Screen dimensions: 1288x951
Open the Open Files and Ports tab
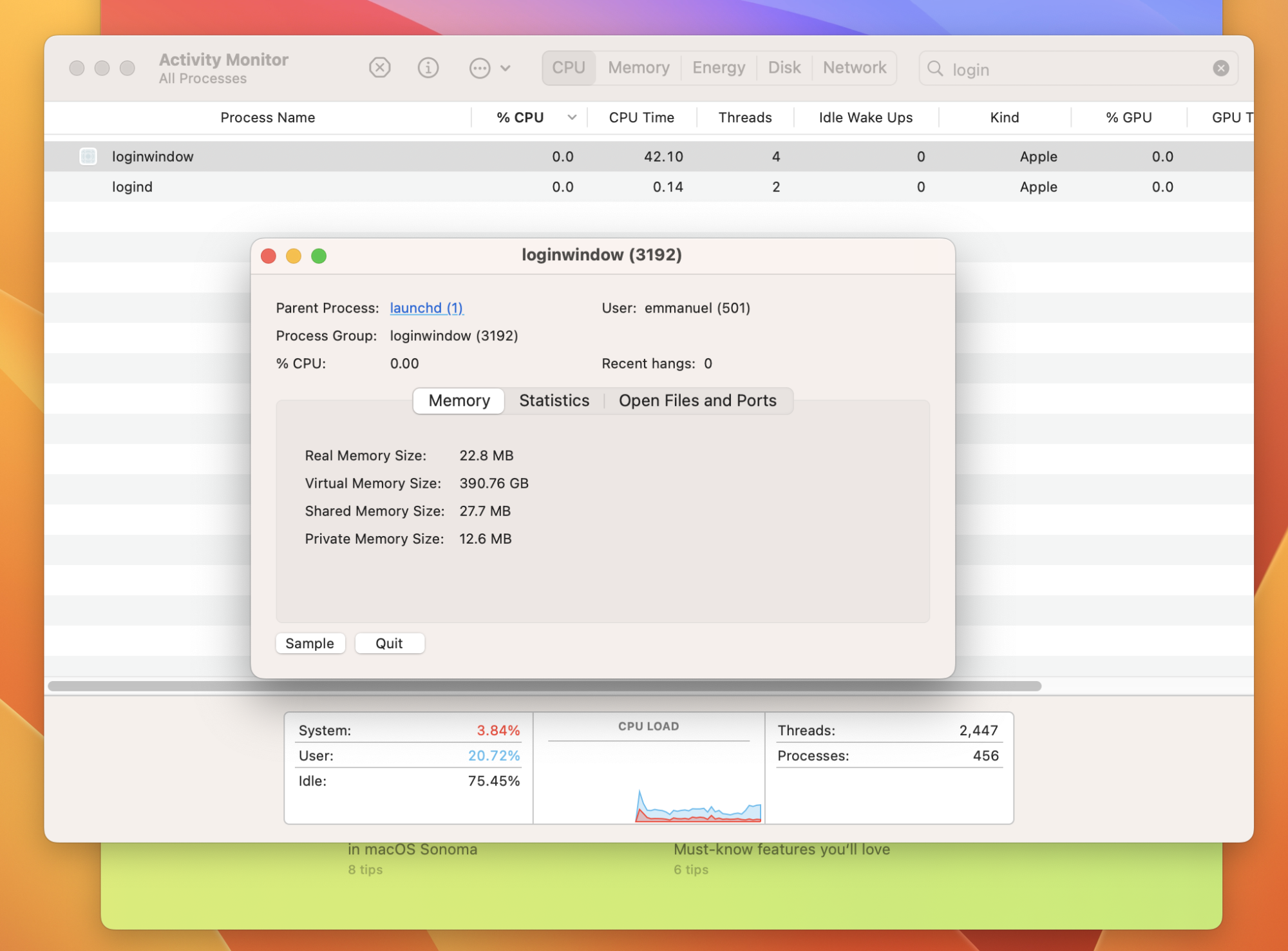697,401
